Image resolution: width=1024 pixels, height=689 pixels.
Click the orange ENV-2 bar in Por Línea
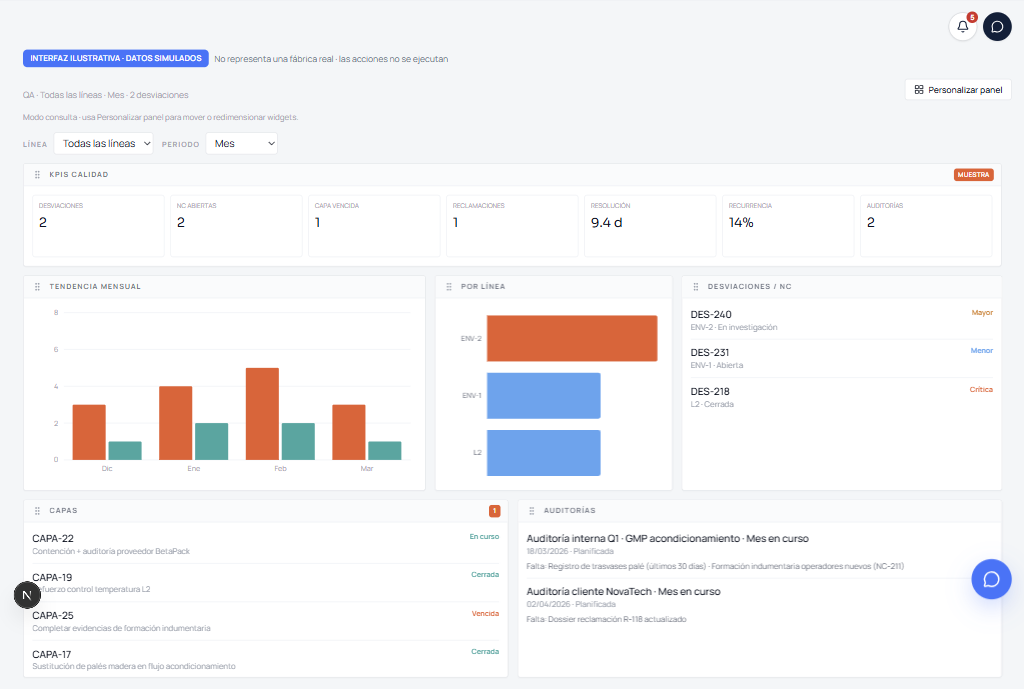click(x=572, y=338)
